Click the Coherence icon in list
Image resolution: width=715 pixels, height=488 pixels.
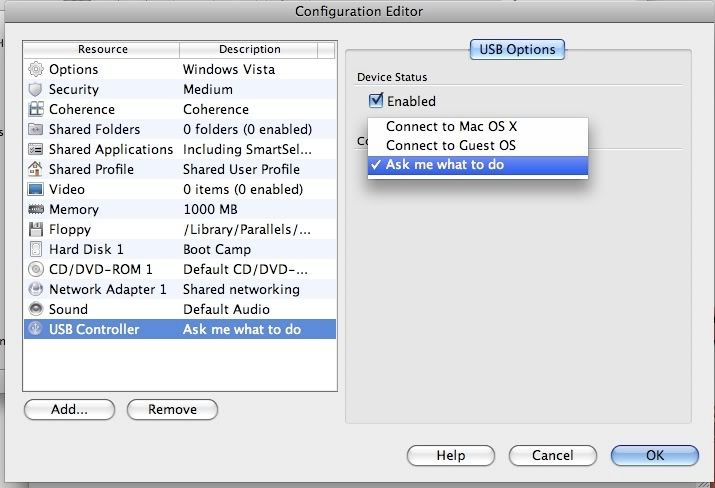[x=36, y=109]
